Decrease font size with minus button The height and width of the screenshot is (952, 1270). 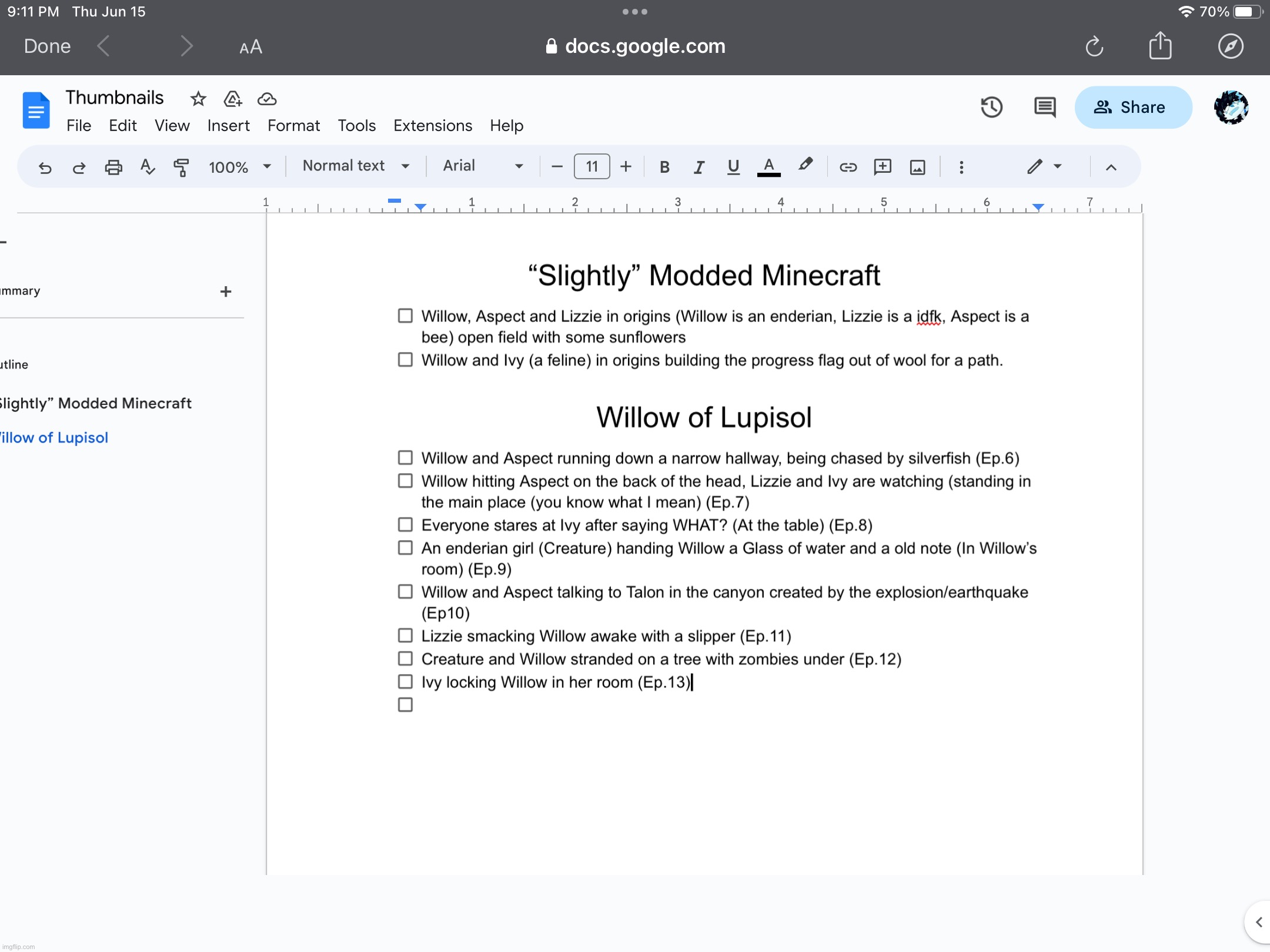click(x=557, y=167)
